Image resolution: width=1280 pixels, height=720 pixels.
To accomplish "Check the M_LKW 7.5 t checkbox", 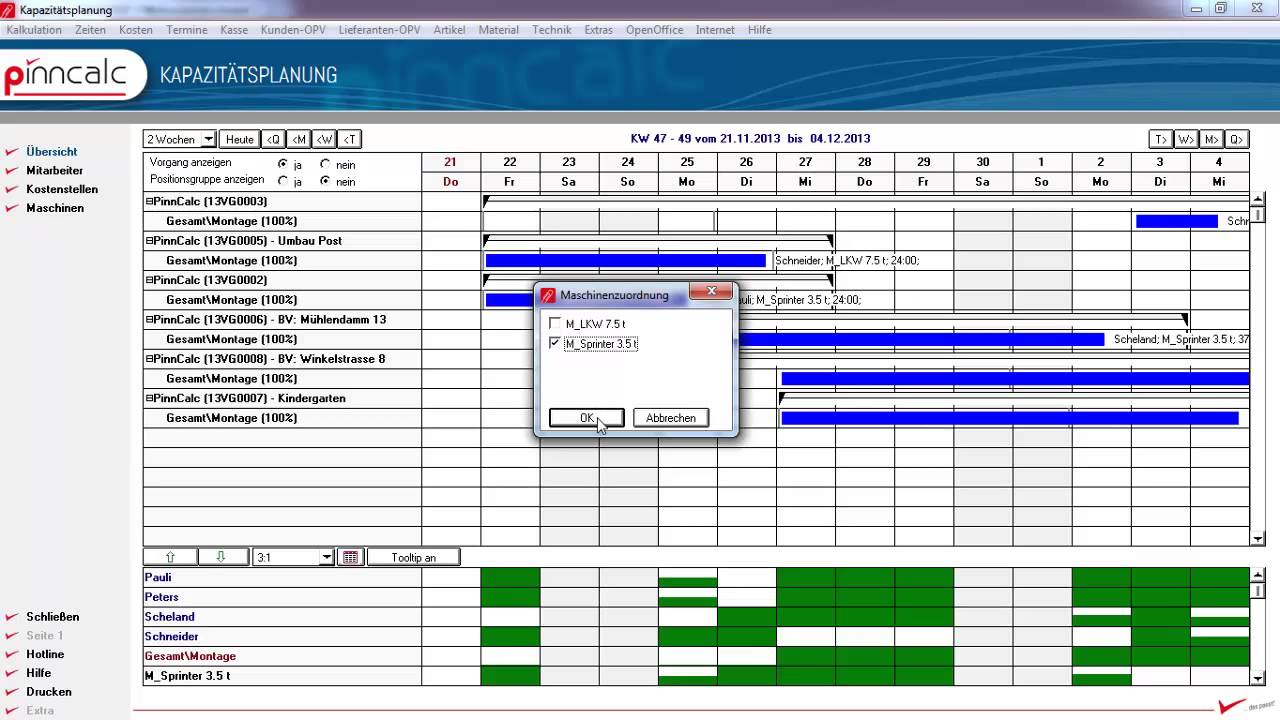I will coord(555,324).
